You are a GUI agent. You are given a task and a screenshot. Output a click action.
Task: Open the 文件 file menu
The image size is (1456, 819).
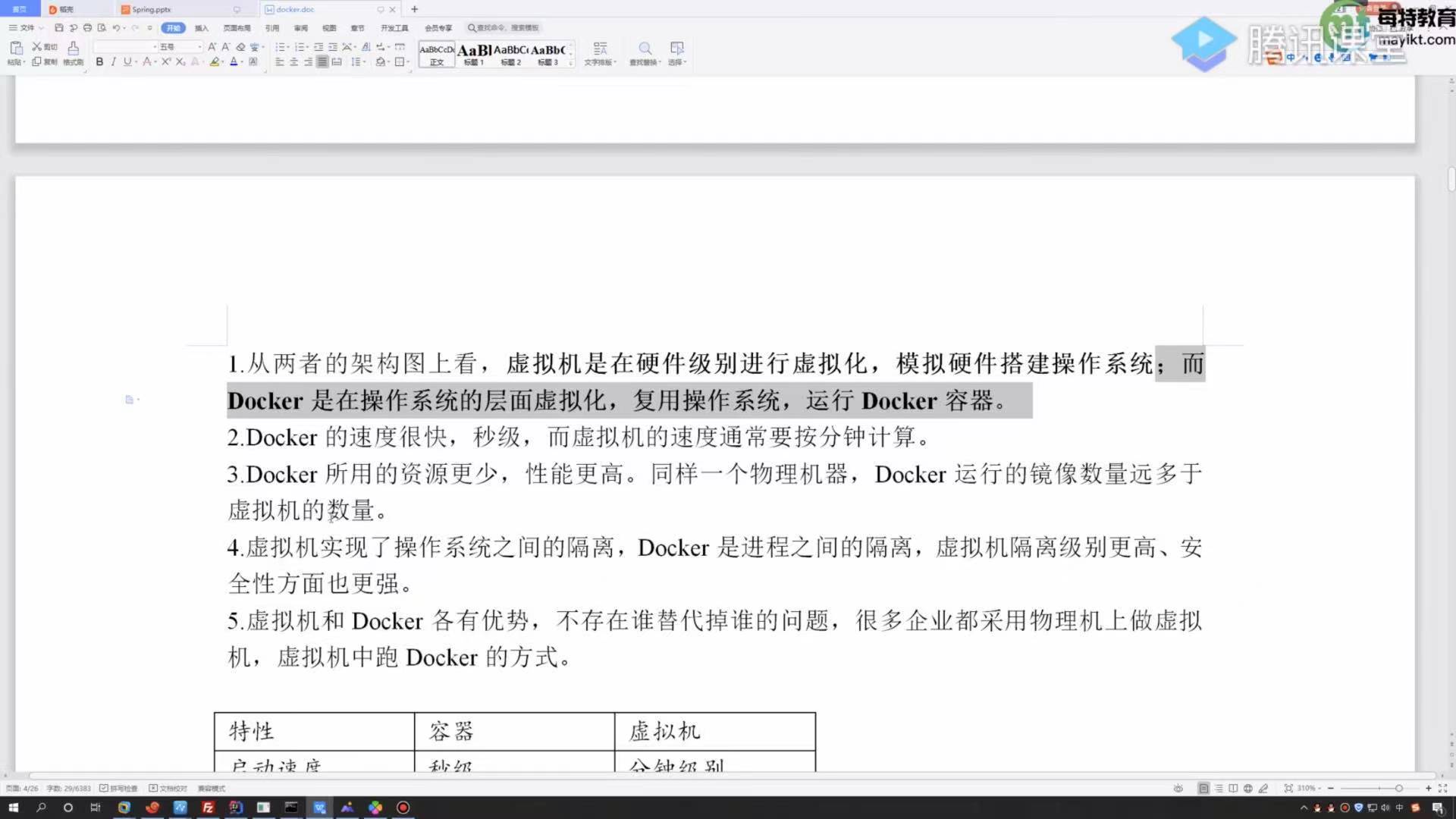(x=27, y=28)
